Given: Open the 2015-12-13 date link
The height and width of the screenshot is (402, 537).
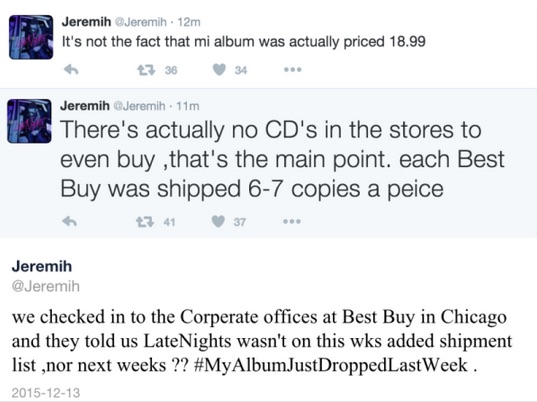Looking at the screenshot, I should [x=46, y=393].
